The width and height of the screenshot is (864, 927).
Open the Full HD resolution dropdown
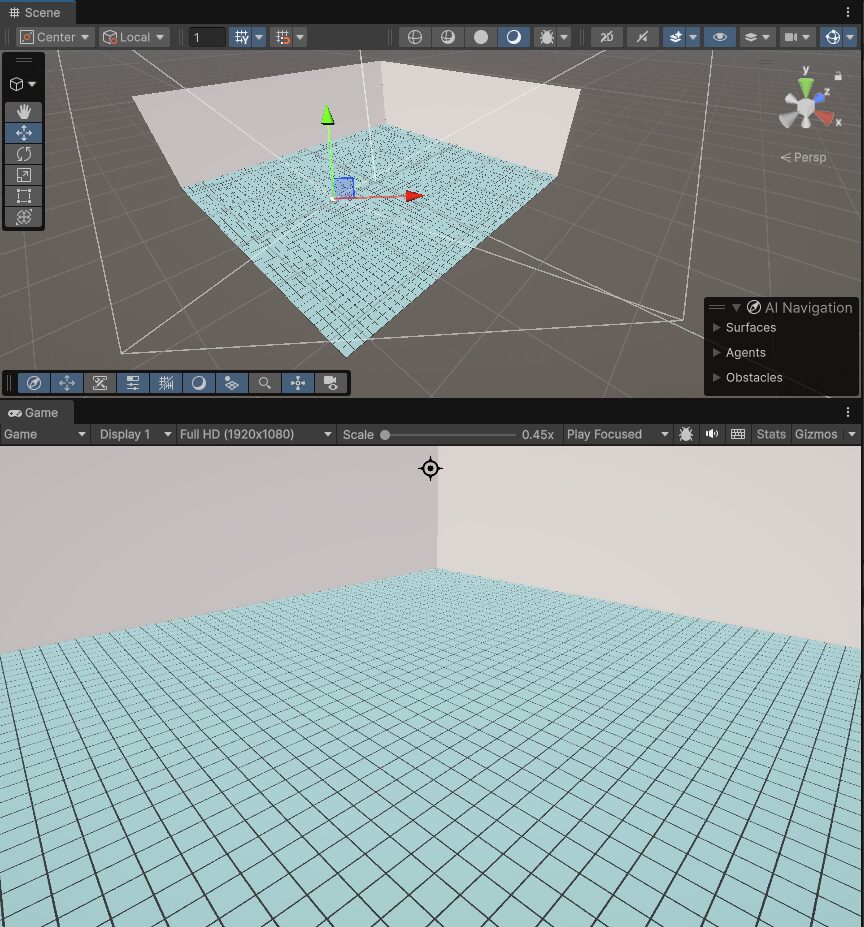255,434
